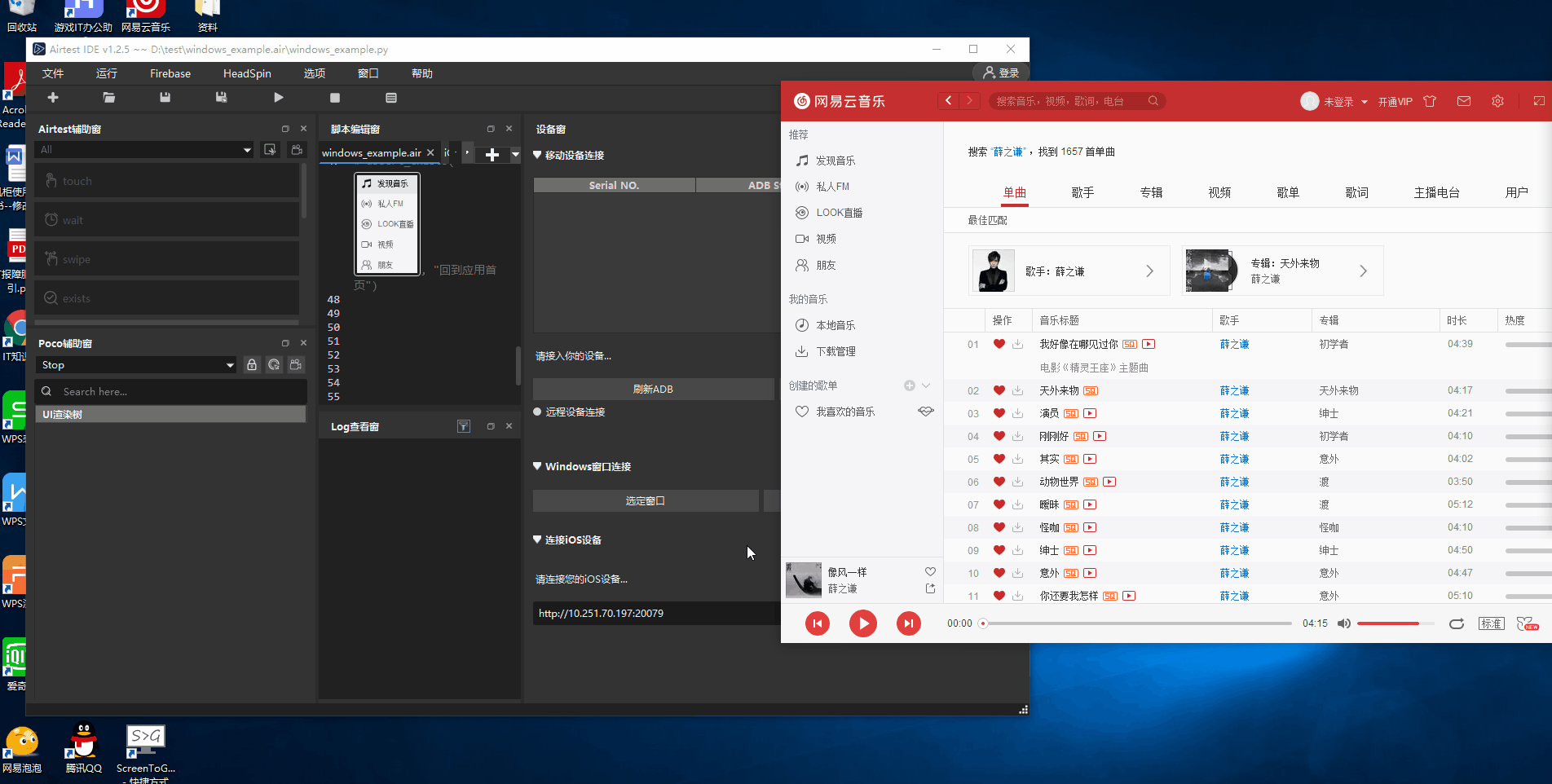
Task: Toggle the red heart for song 意外
Action: click(999, 573)
